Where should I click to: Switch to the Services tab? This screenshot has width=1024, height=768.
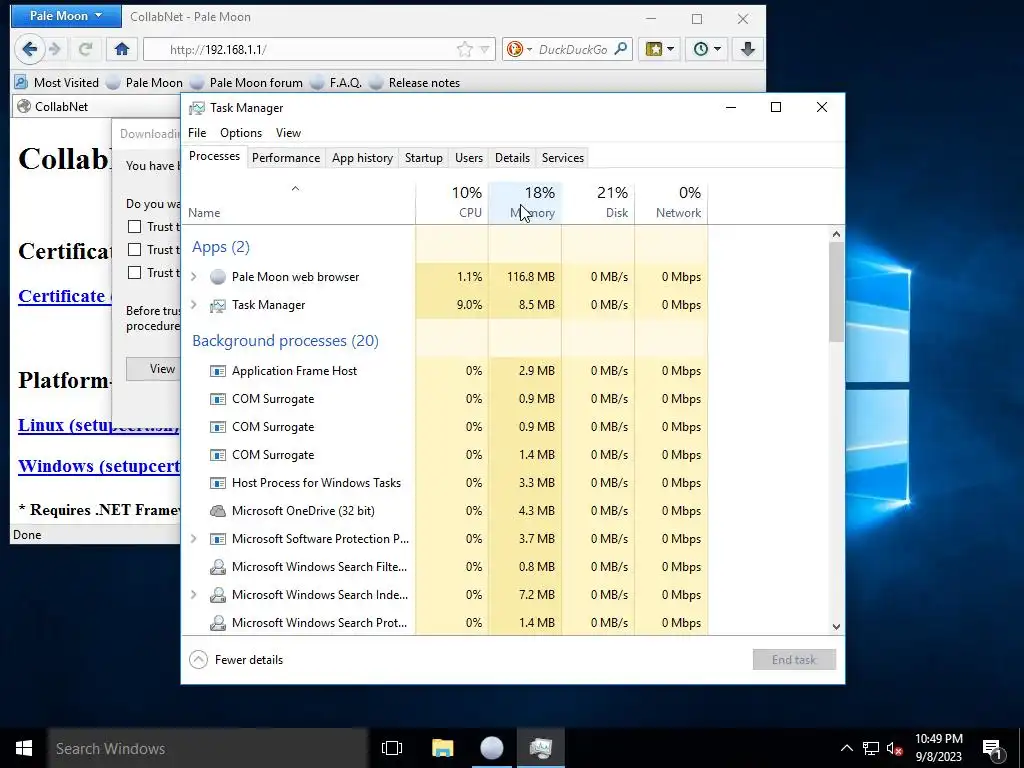pos(563,158)
